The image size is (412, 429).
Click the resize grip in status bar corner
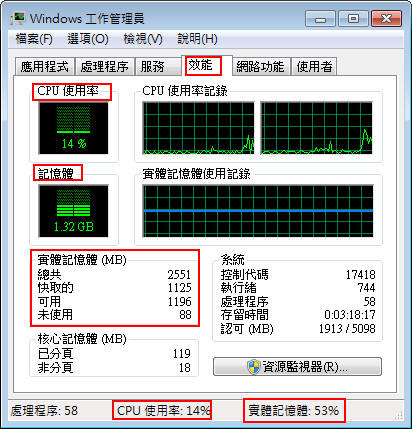[399, 414]
